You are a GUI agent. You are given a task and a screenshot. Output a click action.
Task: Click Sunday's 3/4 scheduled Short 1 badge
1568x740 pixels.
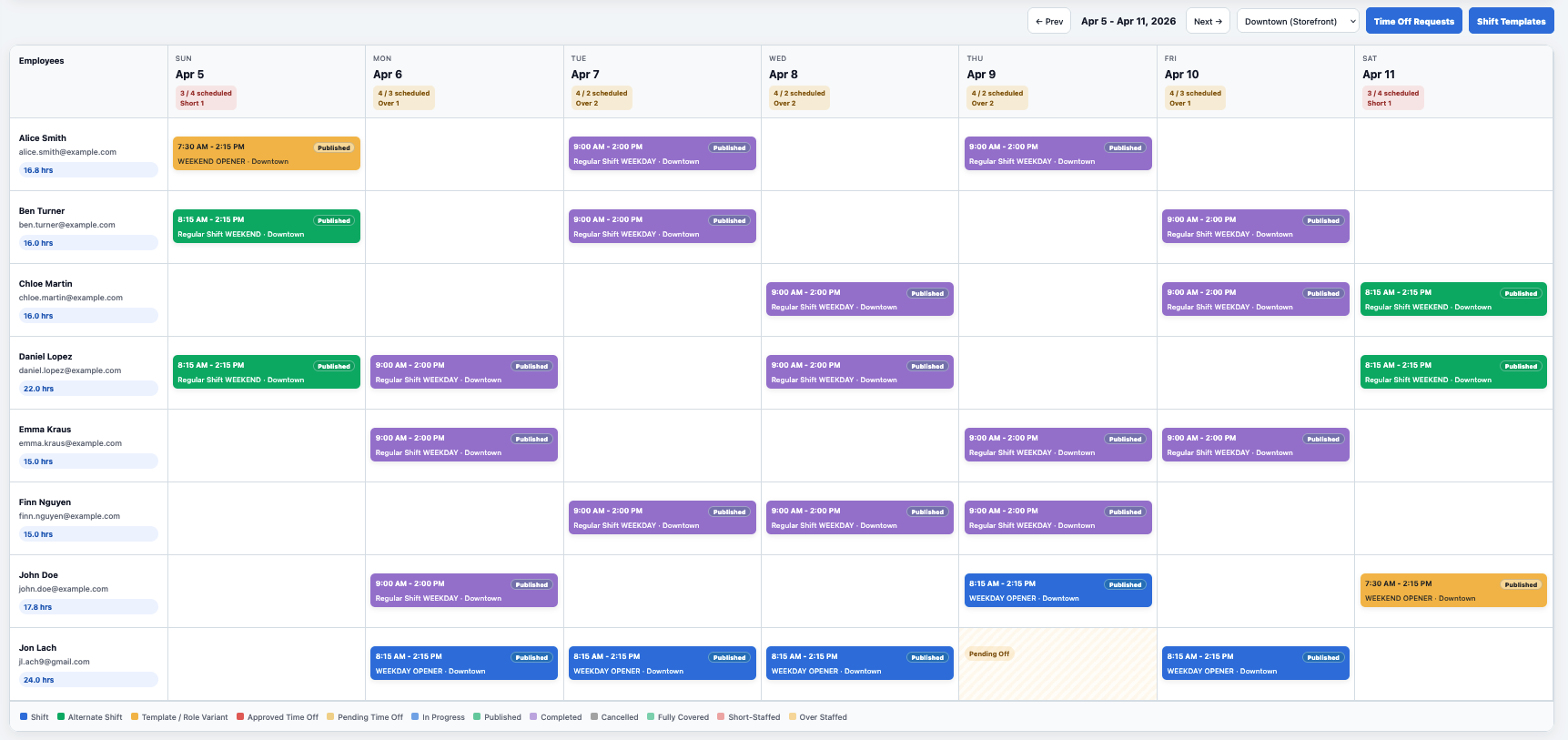(206, 98)
